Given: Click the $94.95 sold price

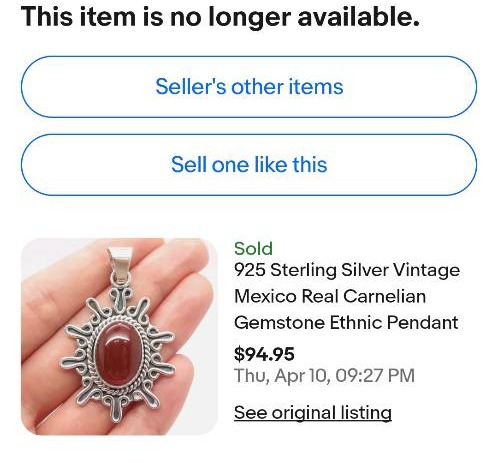Looking at the screenshot, I should pos(264,354).
